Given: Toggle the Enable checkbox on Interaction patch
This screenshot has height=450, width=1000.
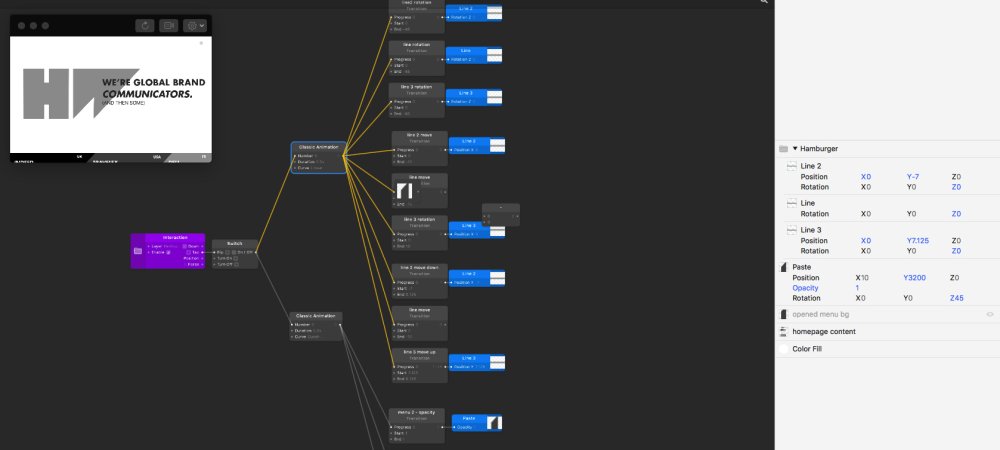Looking at the screenshot, I should coord(168,252).
